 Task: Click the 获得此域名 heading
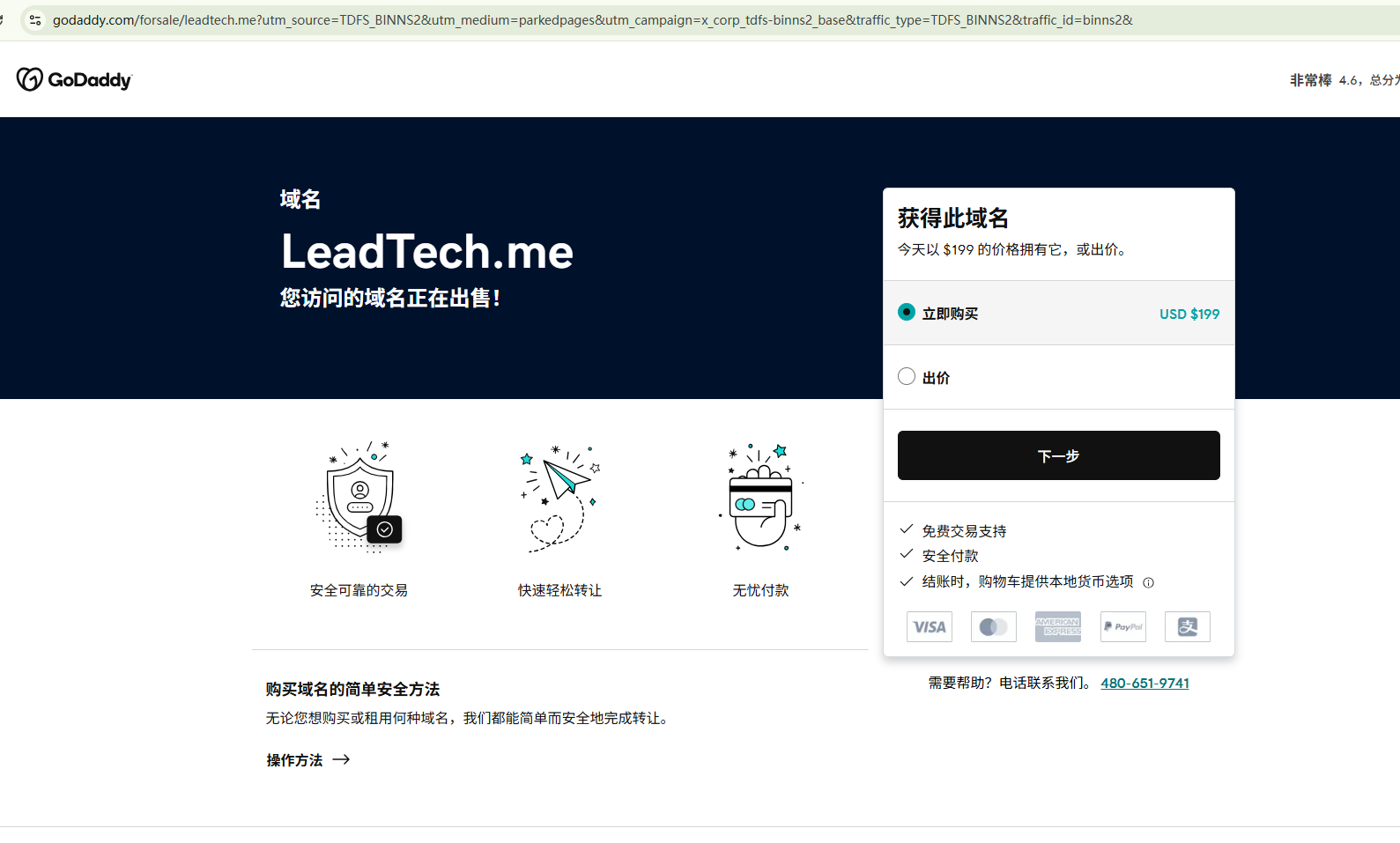953,218
